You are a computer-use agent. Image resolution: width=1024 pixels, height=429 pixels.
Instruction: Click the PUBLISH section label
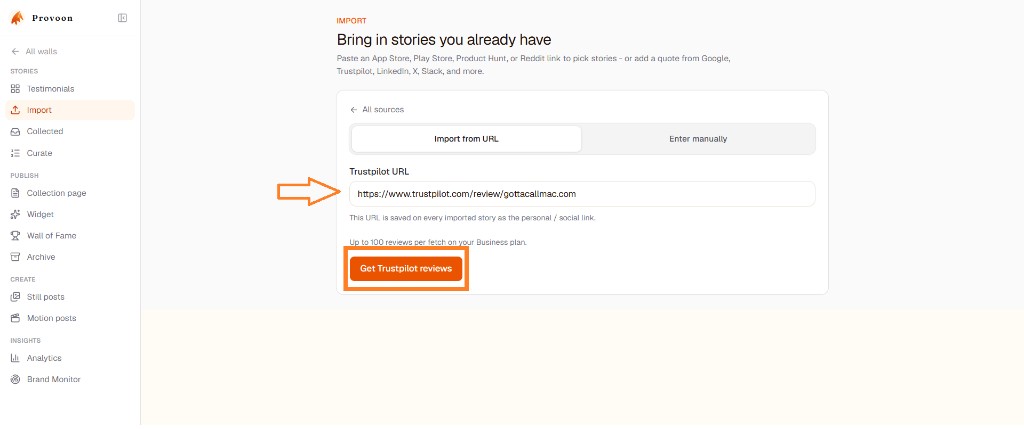(x=24, y=176)
